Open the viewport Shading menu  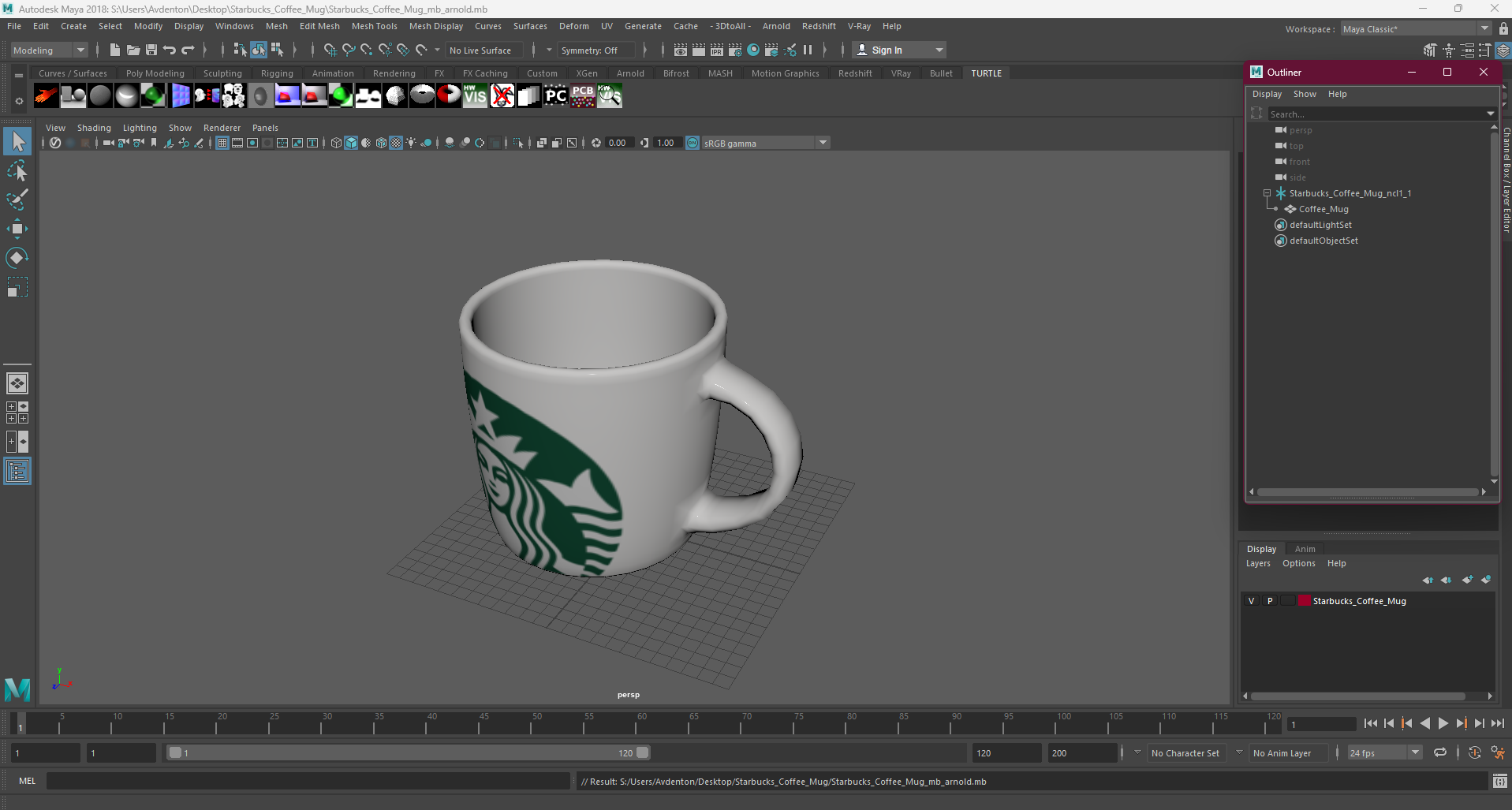pos(94,128)
